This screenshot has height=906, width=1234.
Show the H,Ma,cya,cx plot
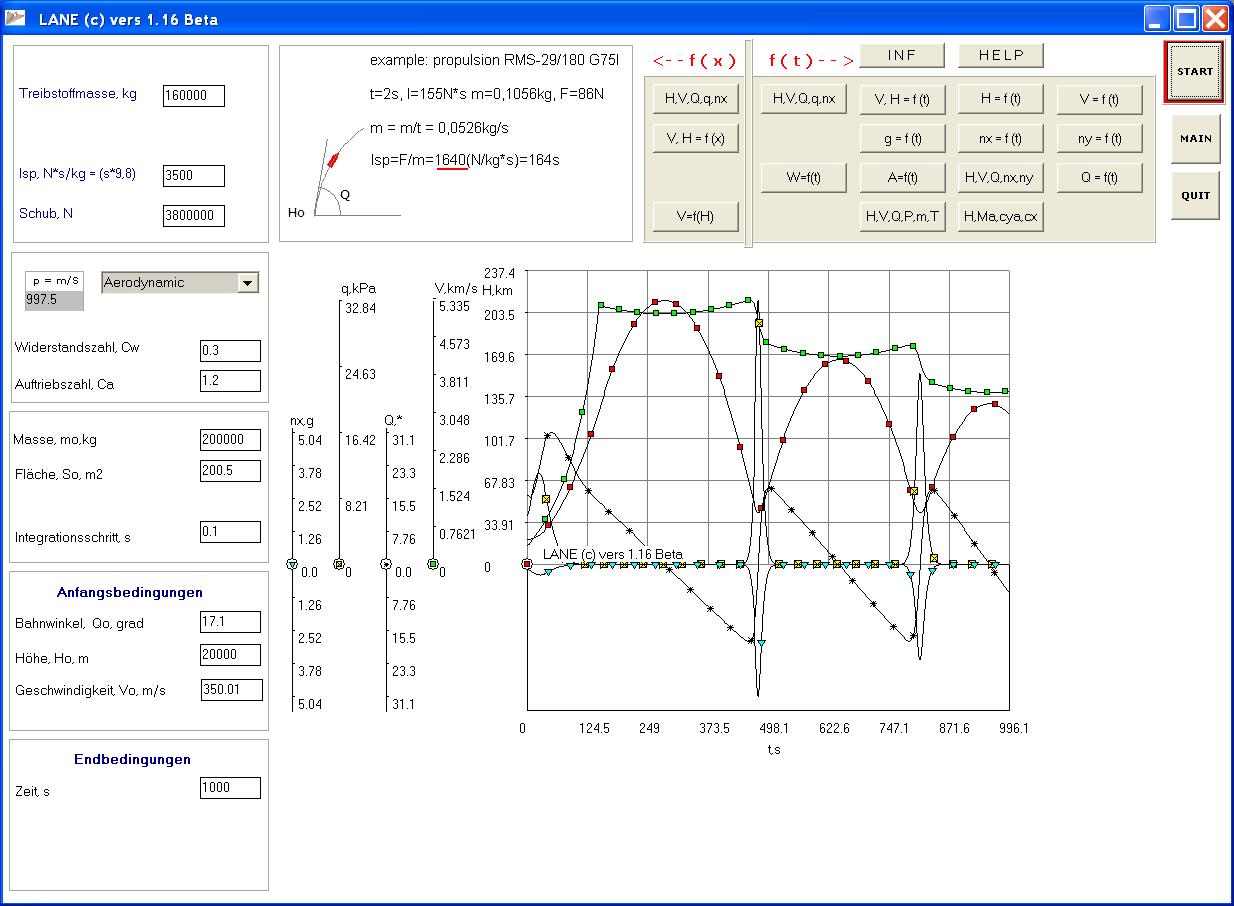click(1000, 217)
